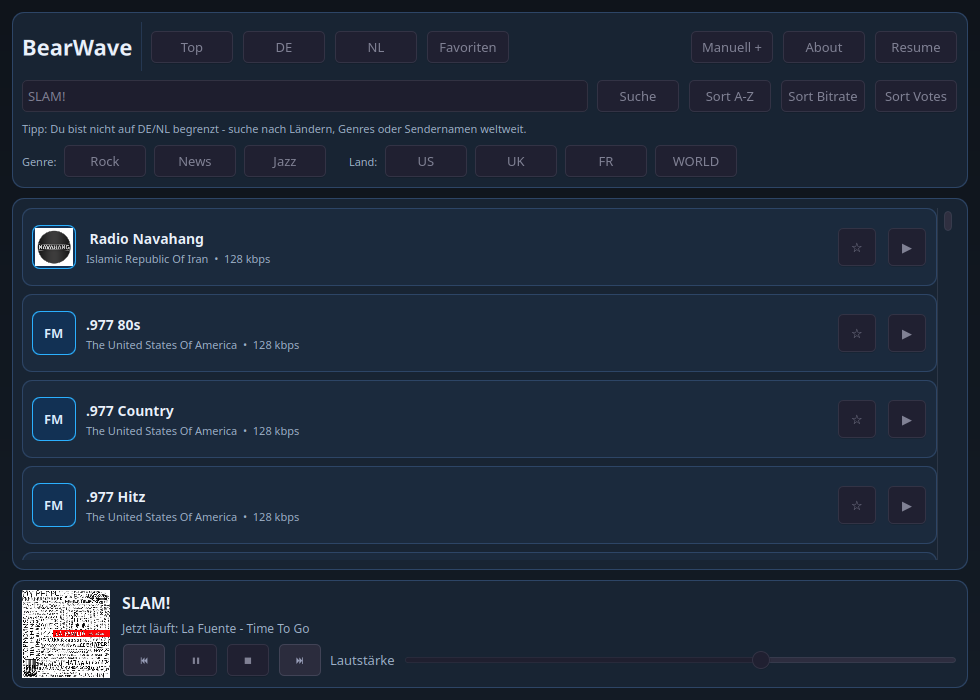Viewport: 980px width, 700px height.
Task: Open the About page
Action: (824, 48)
